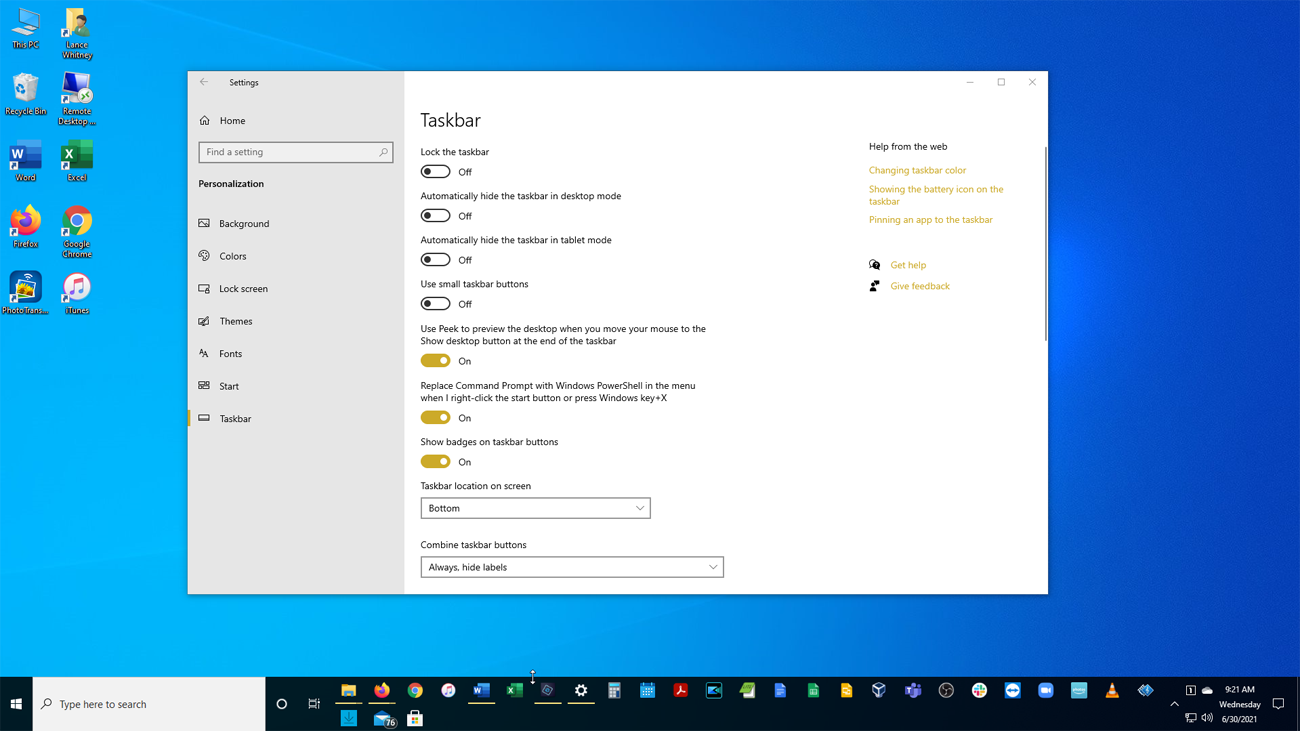Click the Find a setting search box

(296, 152)
